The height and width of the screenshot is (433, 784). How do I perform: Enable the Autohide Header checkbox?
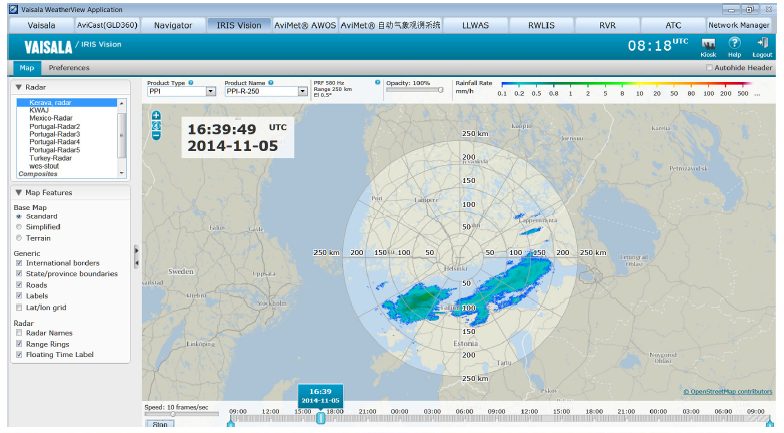(x=709, y=68)
